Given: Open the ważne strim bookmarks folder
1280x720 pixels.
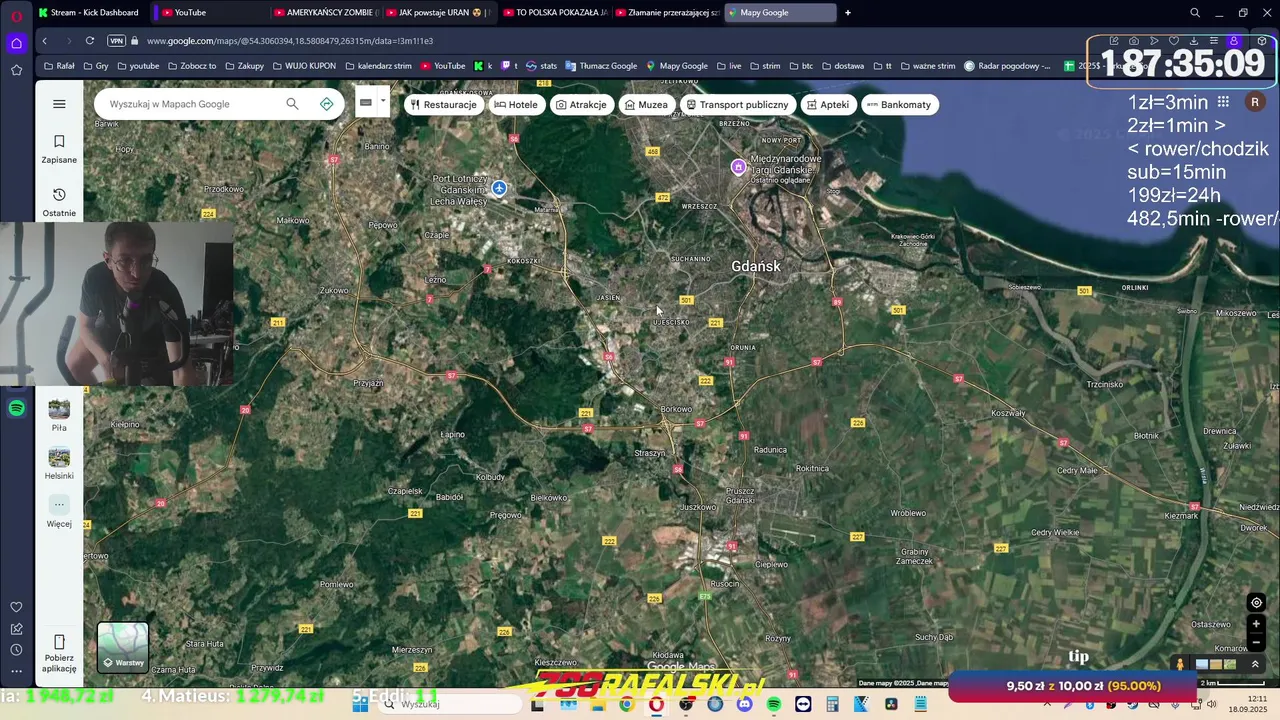Looking at the screenshot, I should click(927, 66).
